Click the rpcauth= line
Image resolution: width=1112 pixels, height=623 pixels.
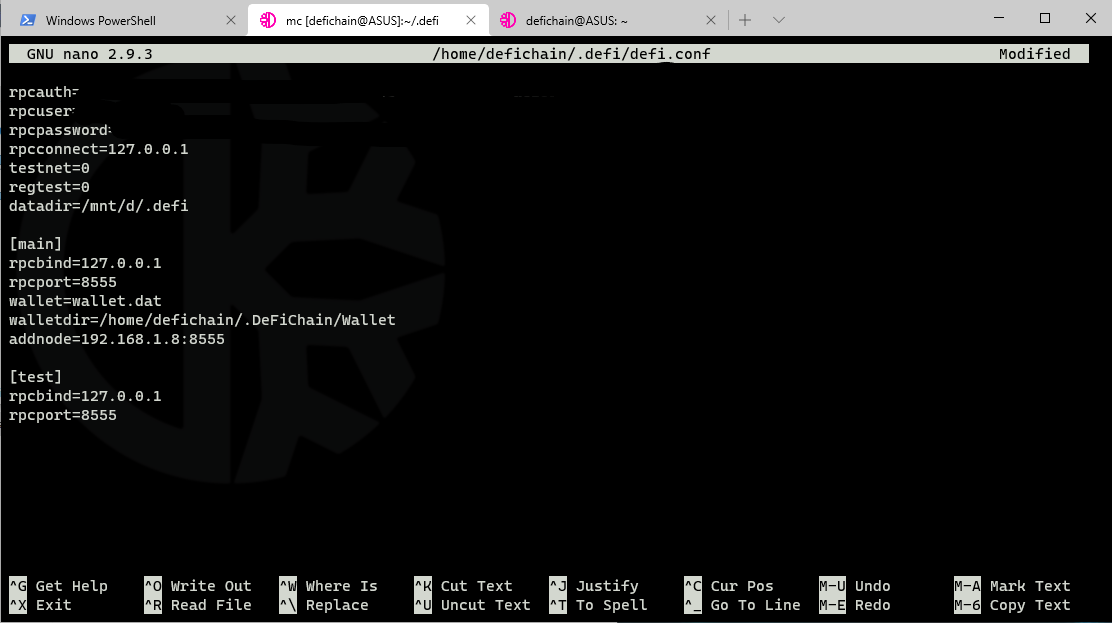click(x=43, y=92)
